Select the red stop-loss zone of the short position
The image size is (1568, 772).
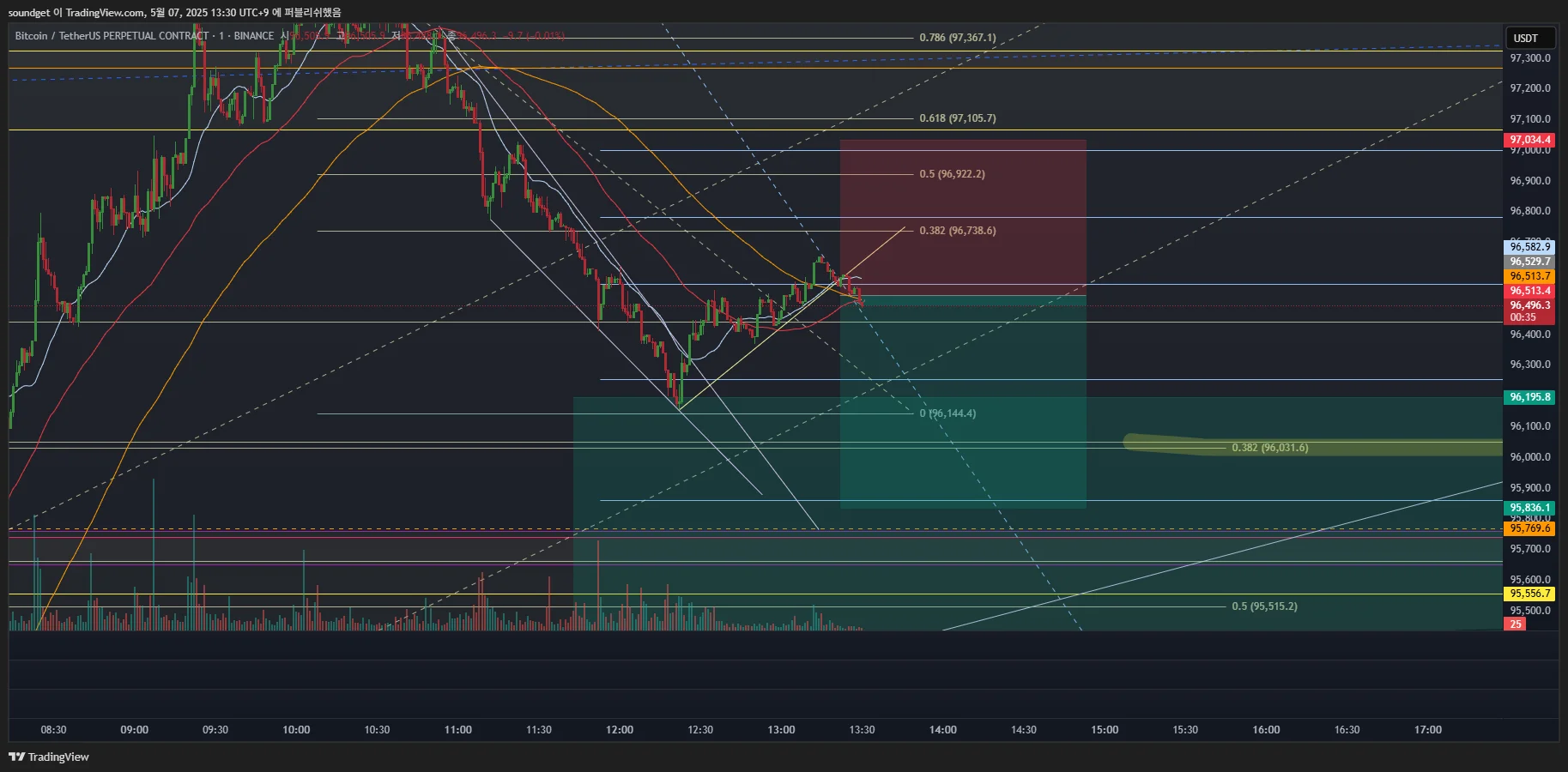click(963, 218)
